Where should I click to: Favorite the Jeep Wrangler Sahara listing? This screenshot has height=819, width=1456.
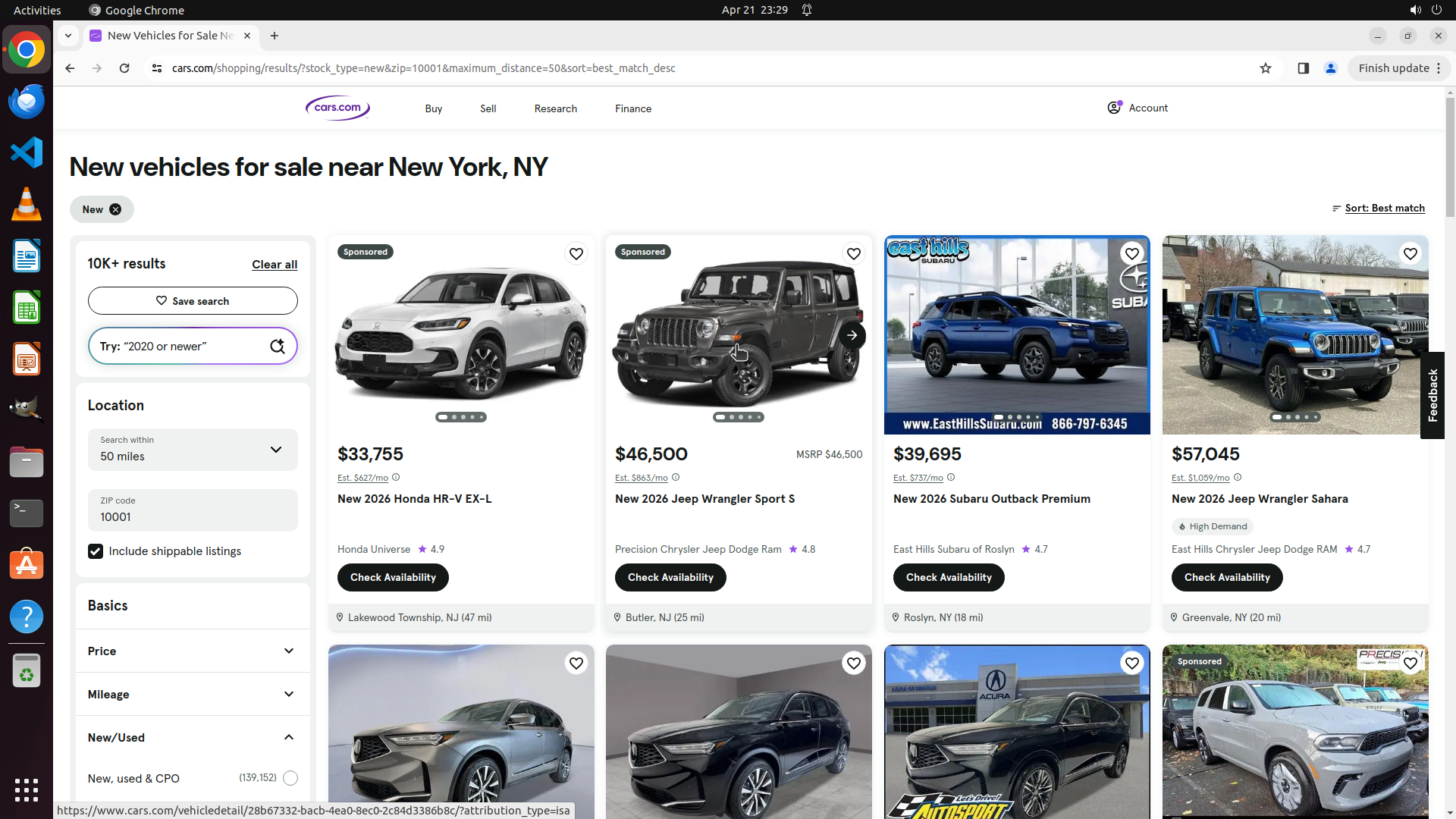coord(1410,254)
